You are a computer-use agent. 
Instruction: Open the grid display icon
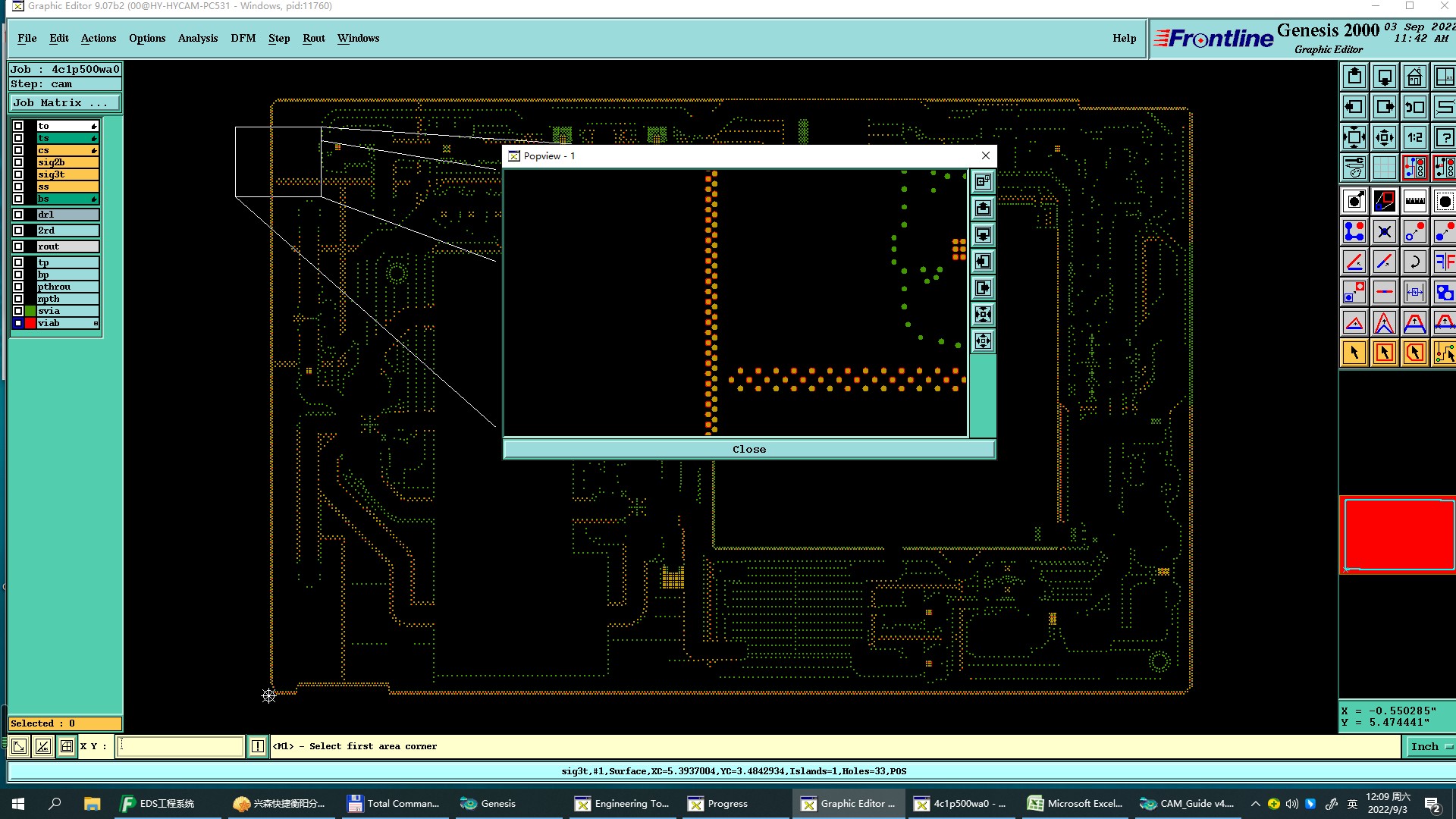pyautogui.click(x=1384, y=168)
